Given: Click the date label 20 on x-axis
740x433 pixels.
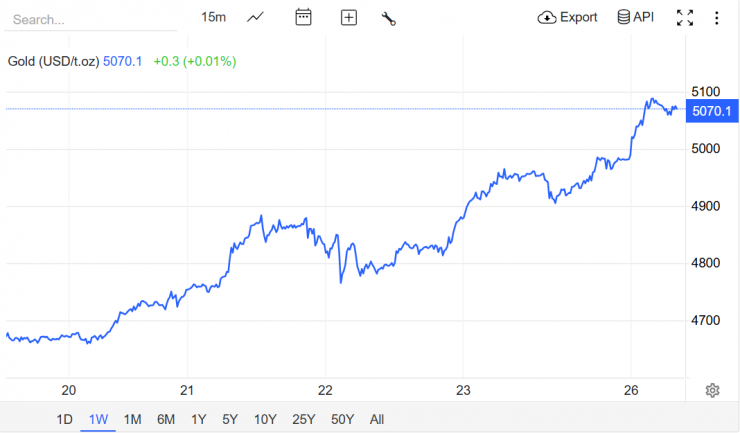Looking at the screenshot, I should pyautogui.click(x=68, y=391).
